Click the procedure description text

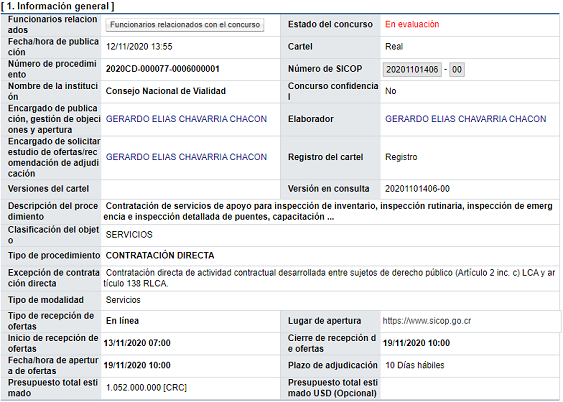(328, 211)
